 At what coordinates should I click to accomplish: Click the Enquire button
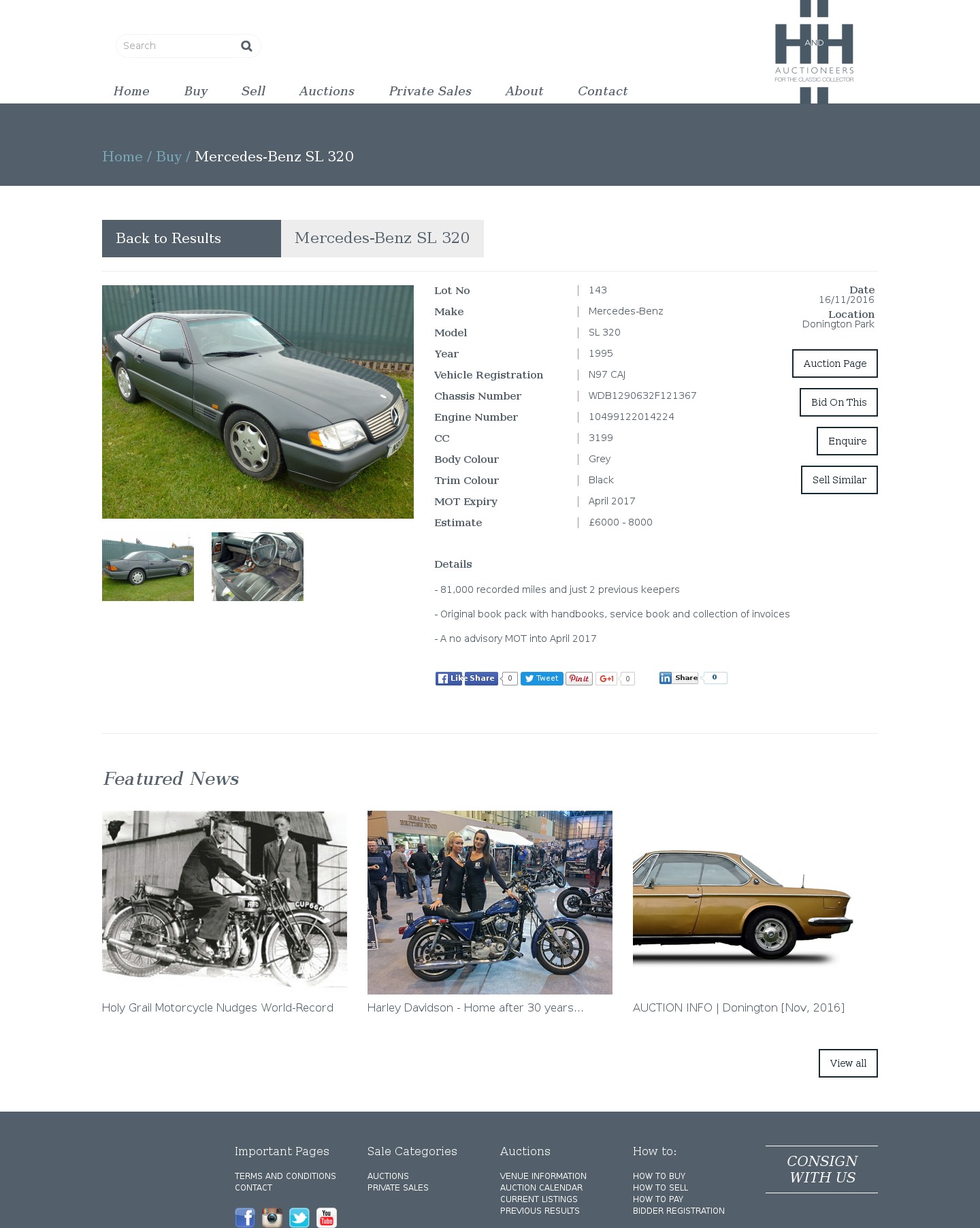847,441
